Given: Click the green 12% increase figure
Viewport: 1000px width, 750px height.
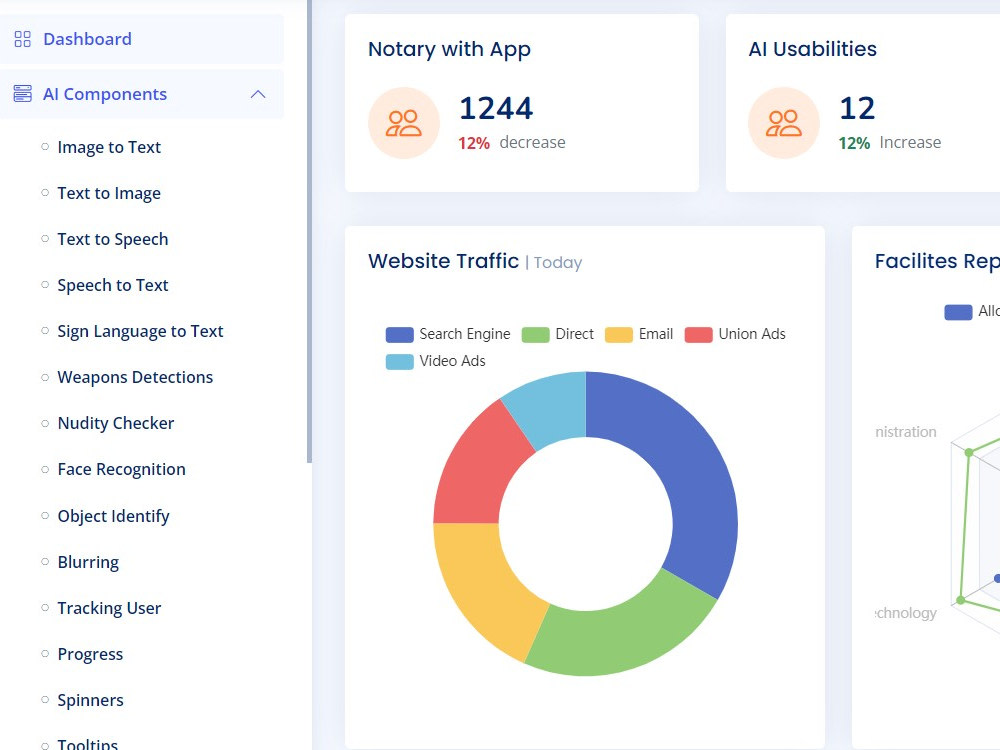Looking at the screenshot, I should [x=854, y=143].
